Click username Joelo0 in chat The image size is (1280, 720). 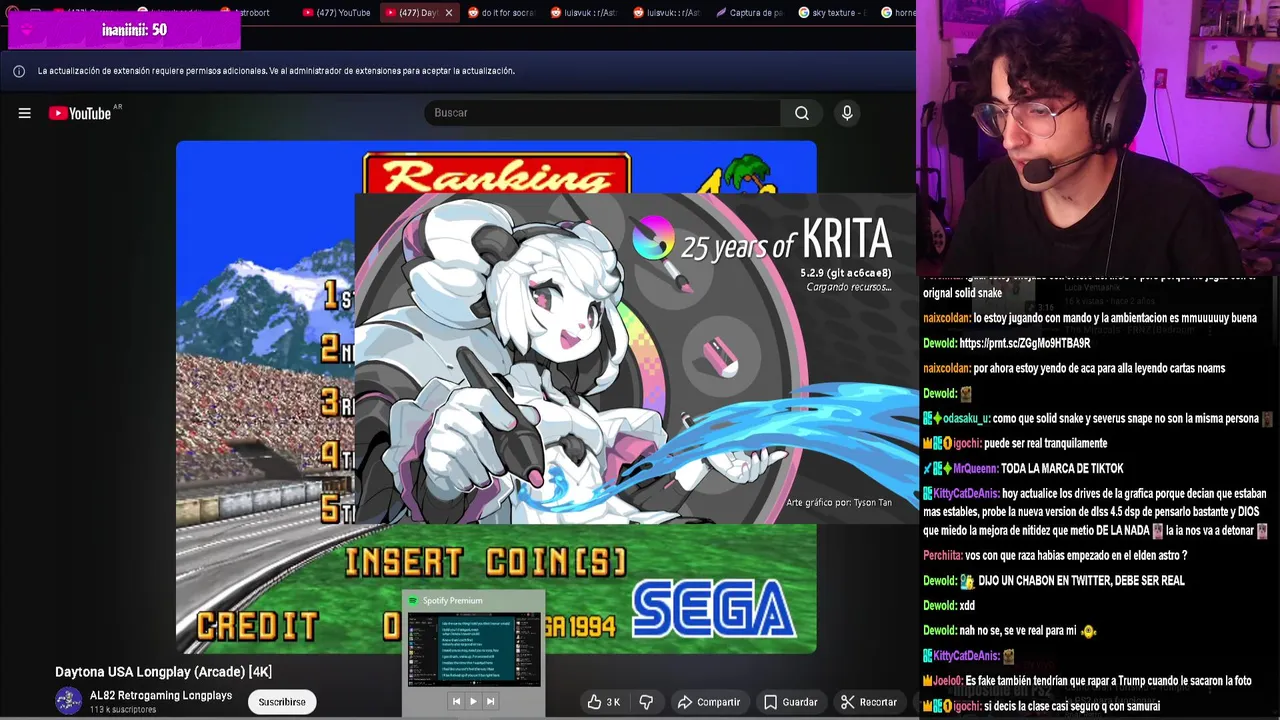point(948,680)
